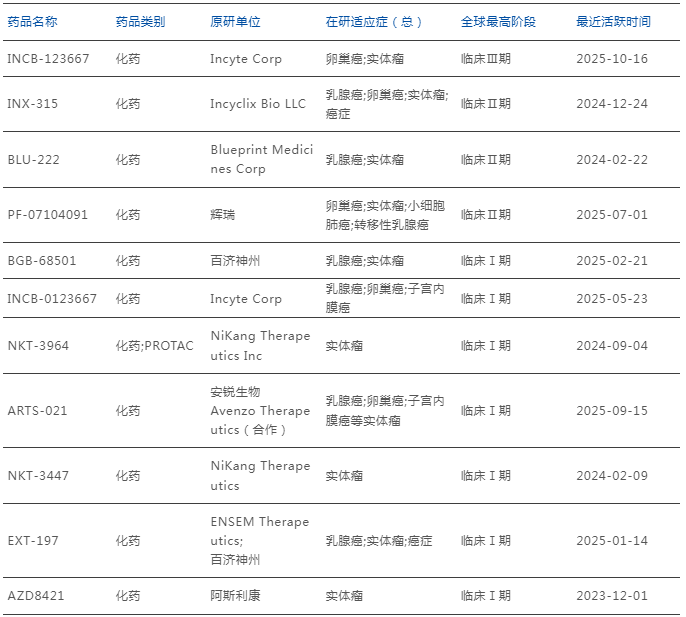Click NiKang Therapeutics Inc originator cell
Viewport: 686px width, 617px height.
pyautogui.click(x=260, y=346)
